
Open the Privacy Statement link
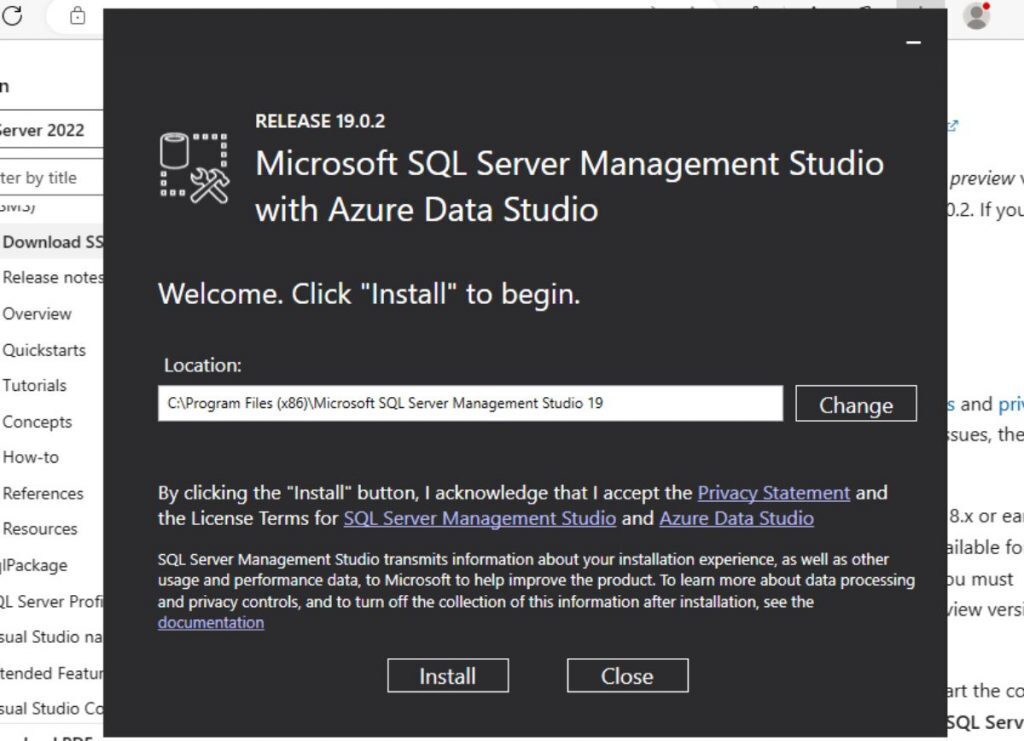774,492
